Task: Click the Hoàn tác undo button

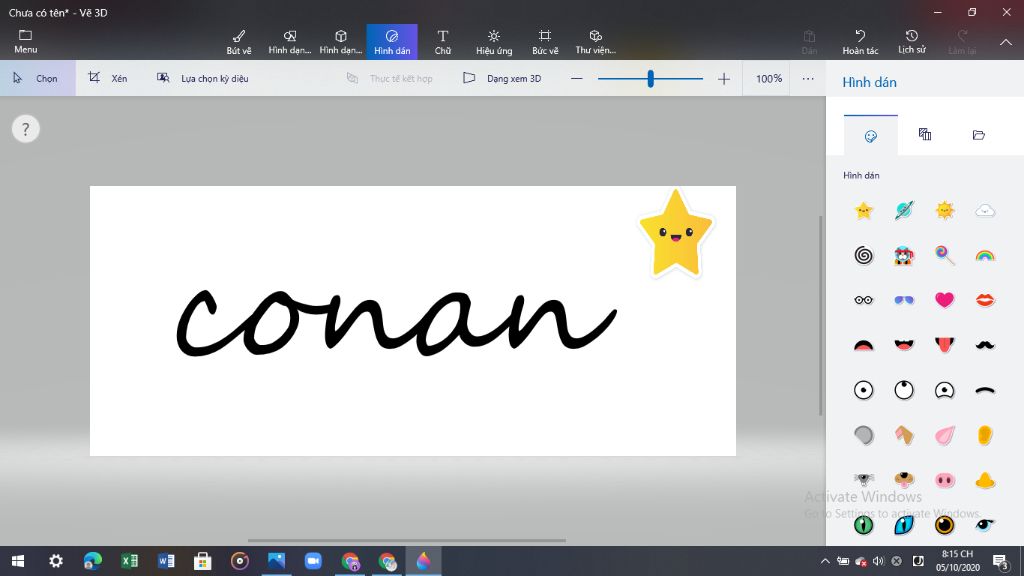Action: pyautogui.click(x=860, y=42)
